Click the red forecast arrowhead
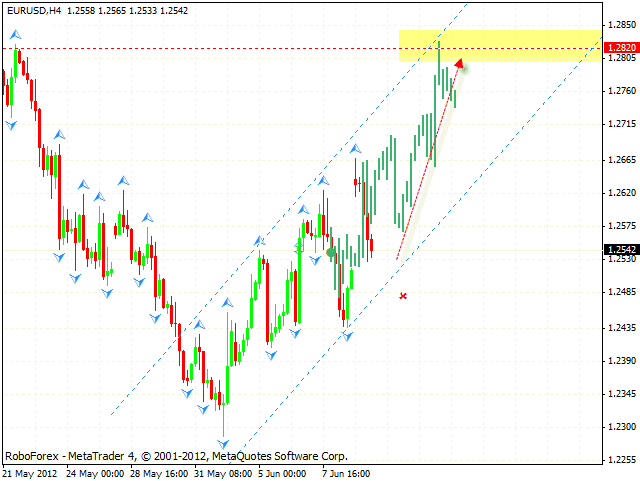The width and height of the screenshot is (640, 481). point(459,64)
